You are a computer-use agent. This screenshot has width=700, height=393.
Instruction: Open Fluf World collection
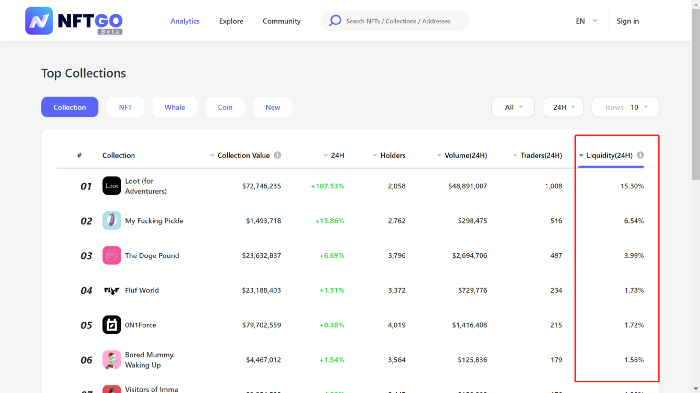142,290
